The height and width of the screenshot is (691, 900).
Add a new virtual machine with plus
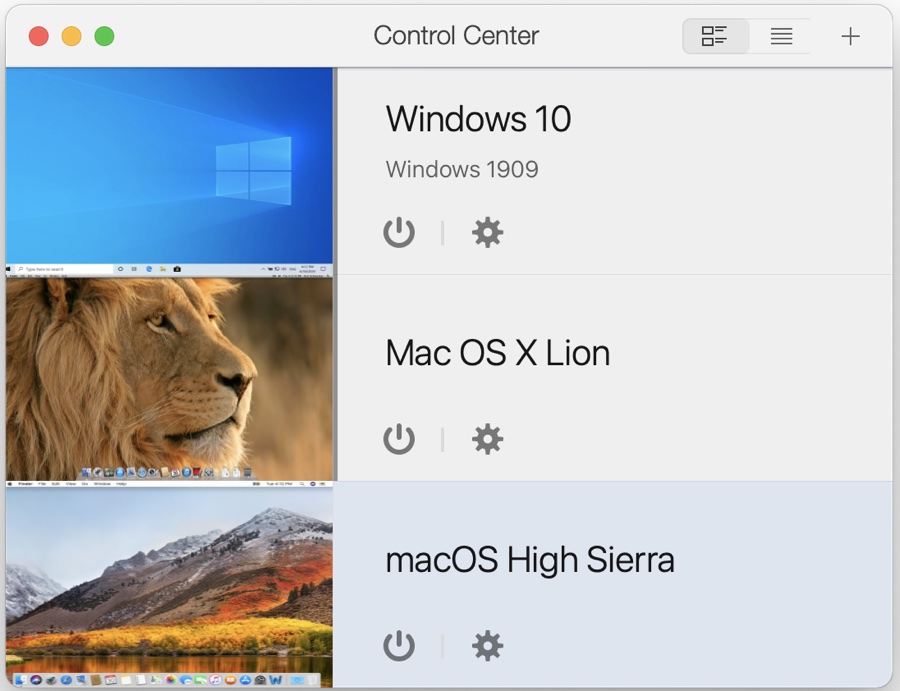click(850, 36)
